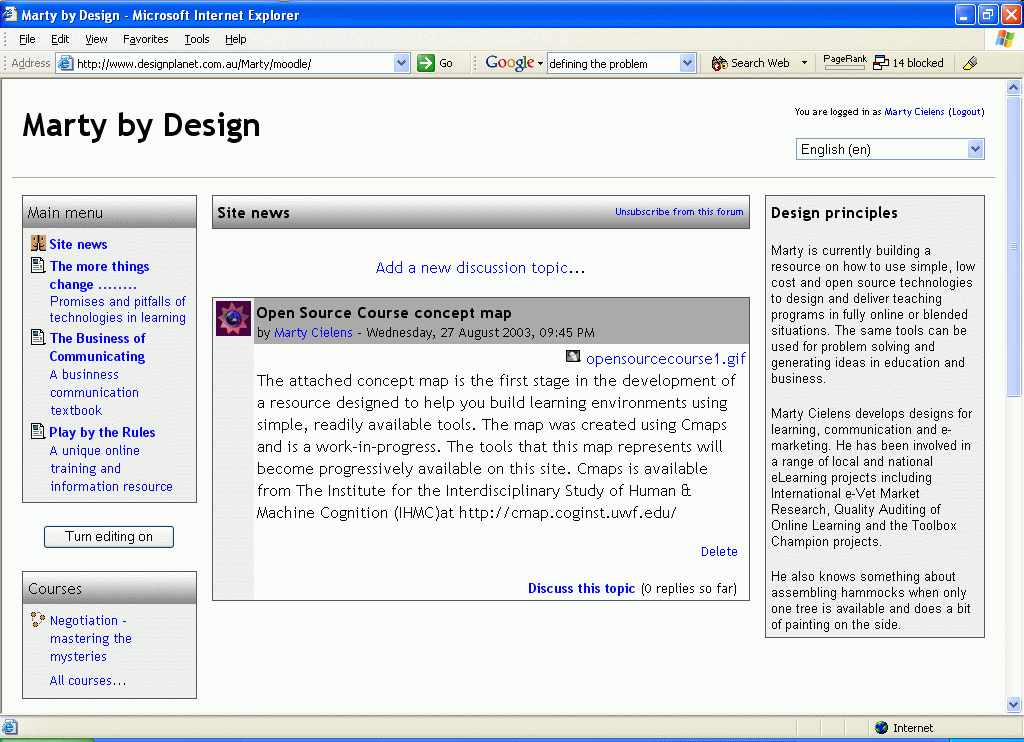Viewport: 1024px width, 742px height.
Task: Click the Site news forum icon
Action: click(38, 243)
